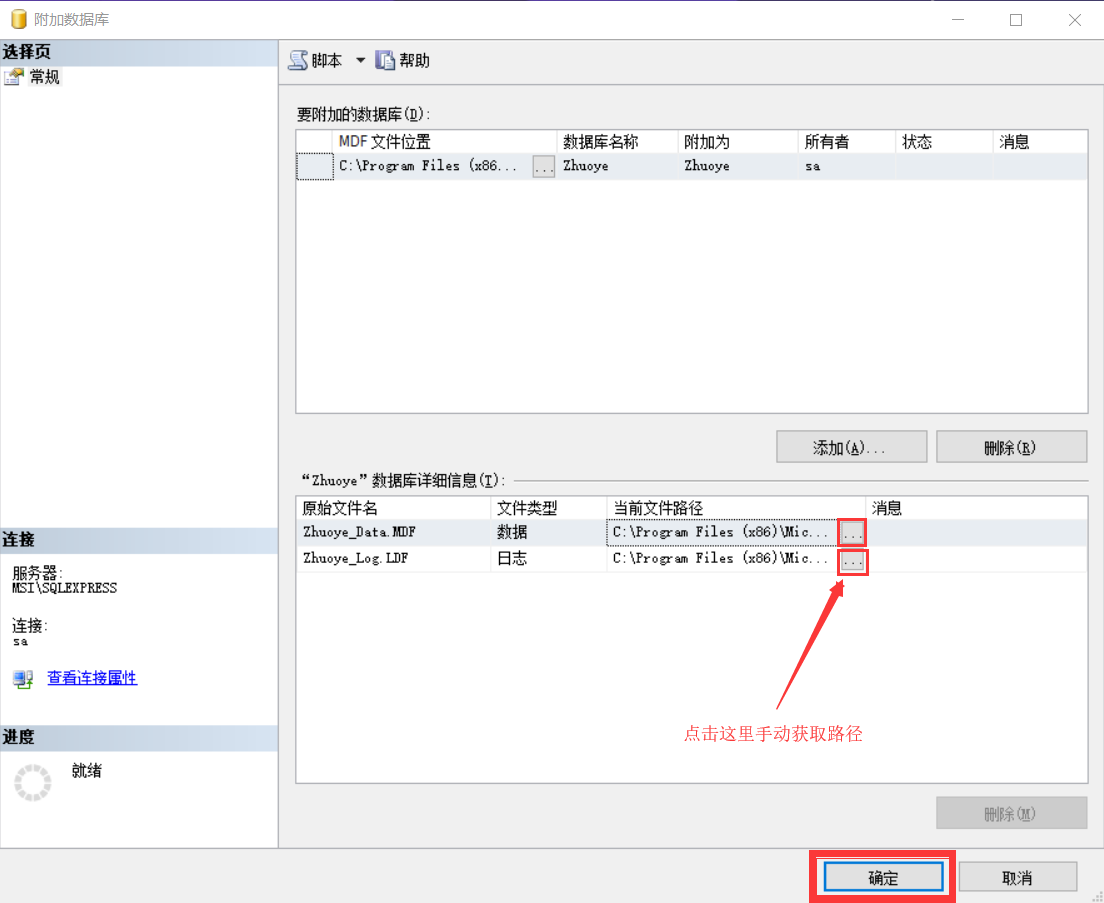Click the Zhuoye_Log.LDF current path field
1104x903 pixels.
(x=722, y=559)
